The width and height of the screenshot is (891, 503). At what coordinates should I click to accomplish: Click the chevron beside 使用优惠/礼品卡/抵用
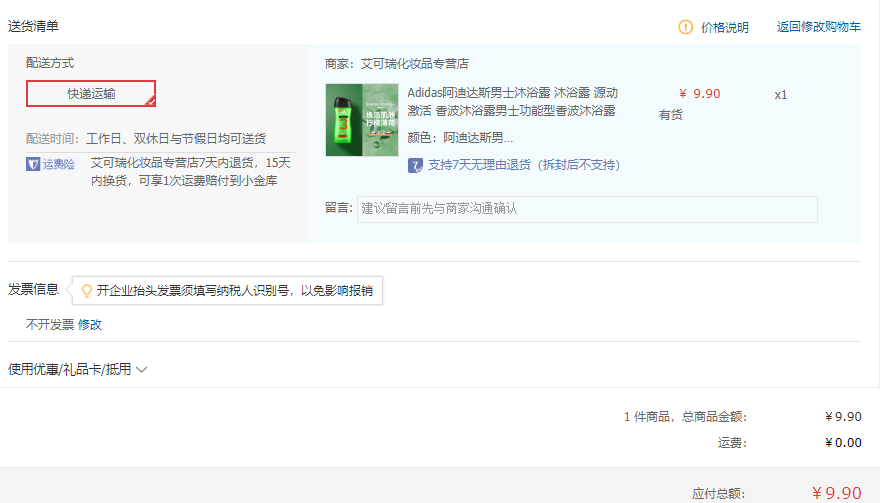(x=142, y=370)
